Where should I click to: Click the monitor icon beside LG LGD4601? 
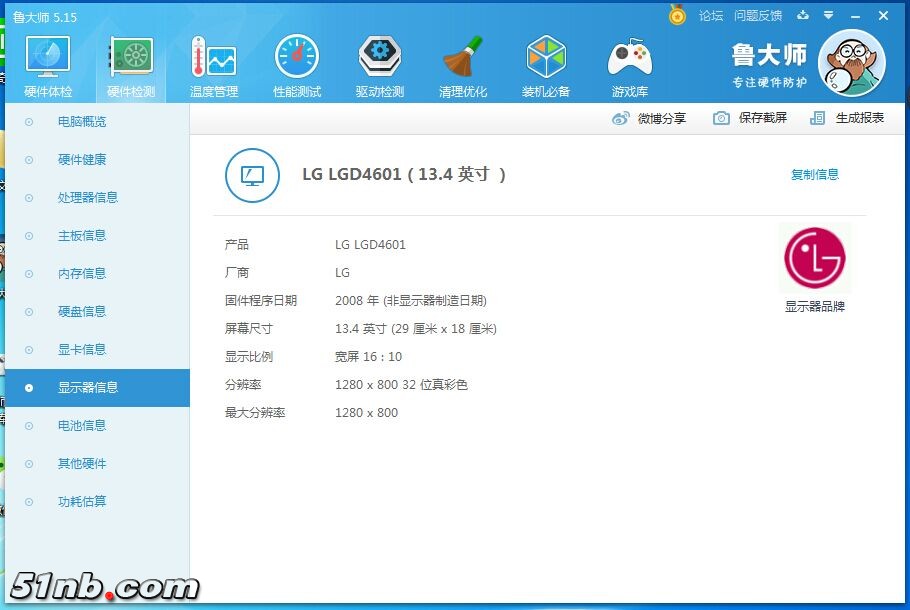pyautogui.click(x=252, y=173)
